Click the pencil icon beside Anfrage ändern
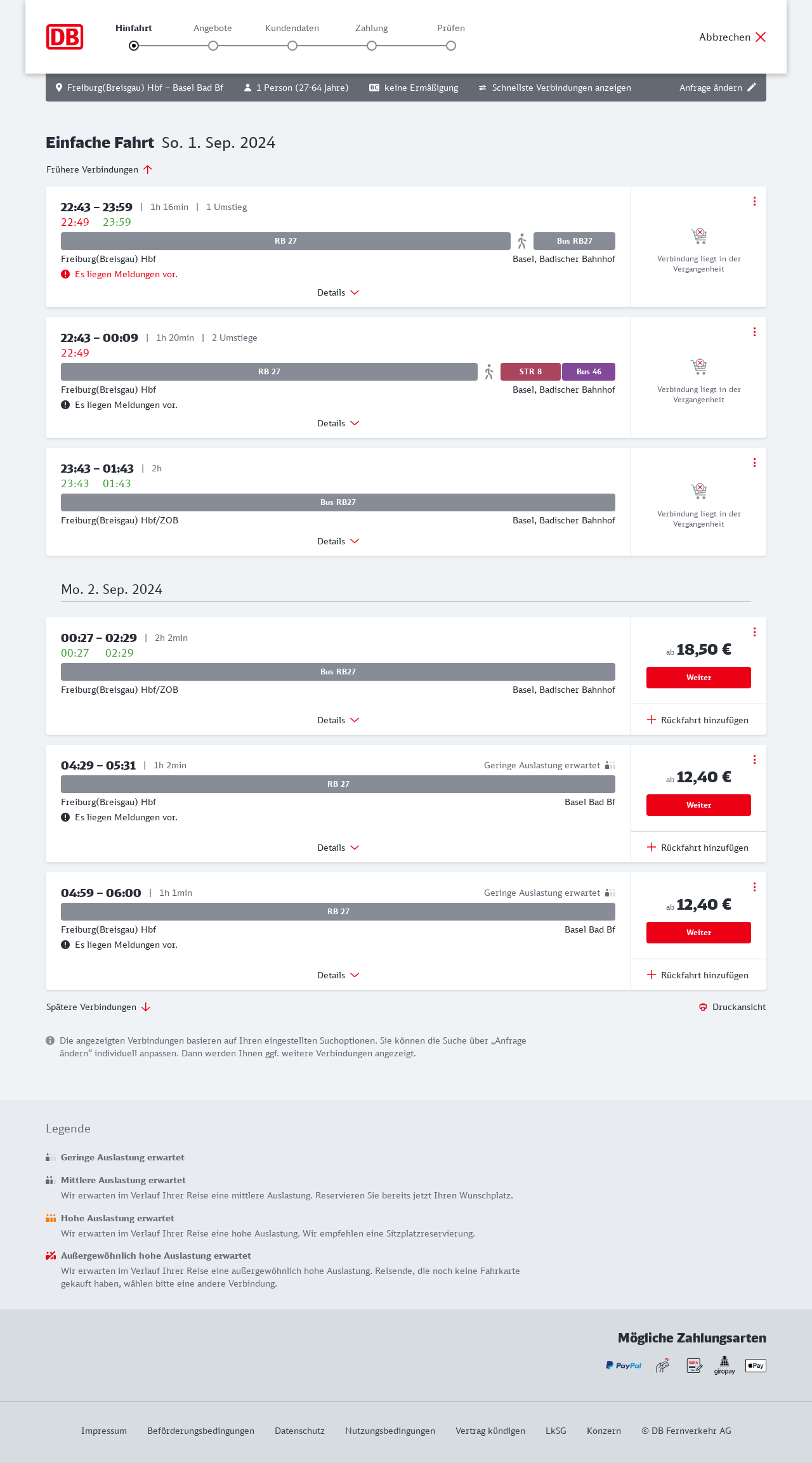The image size is (812, 1463). [752, 88]
